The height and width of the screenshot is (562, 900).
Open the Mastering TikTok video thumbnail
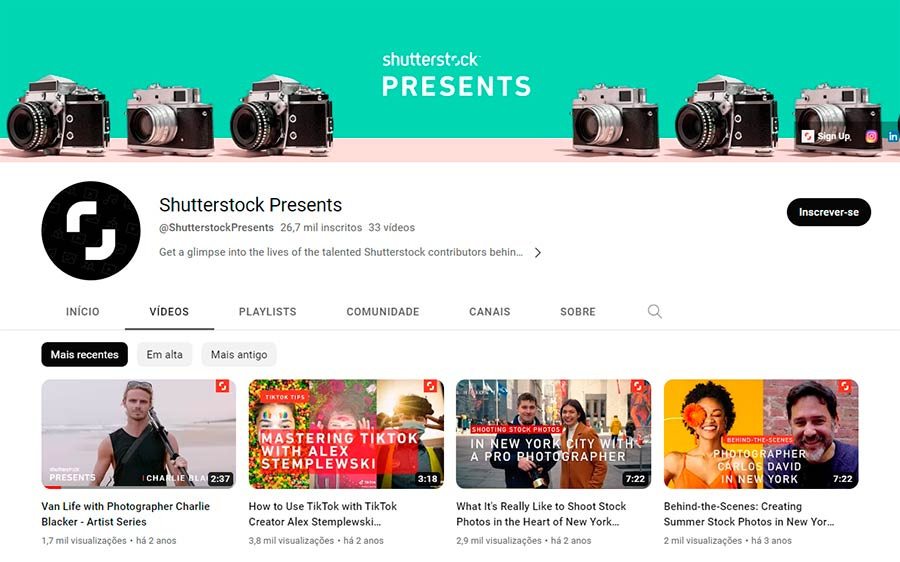346,434
